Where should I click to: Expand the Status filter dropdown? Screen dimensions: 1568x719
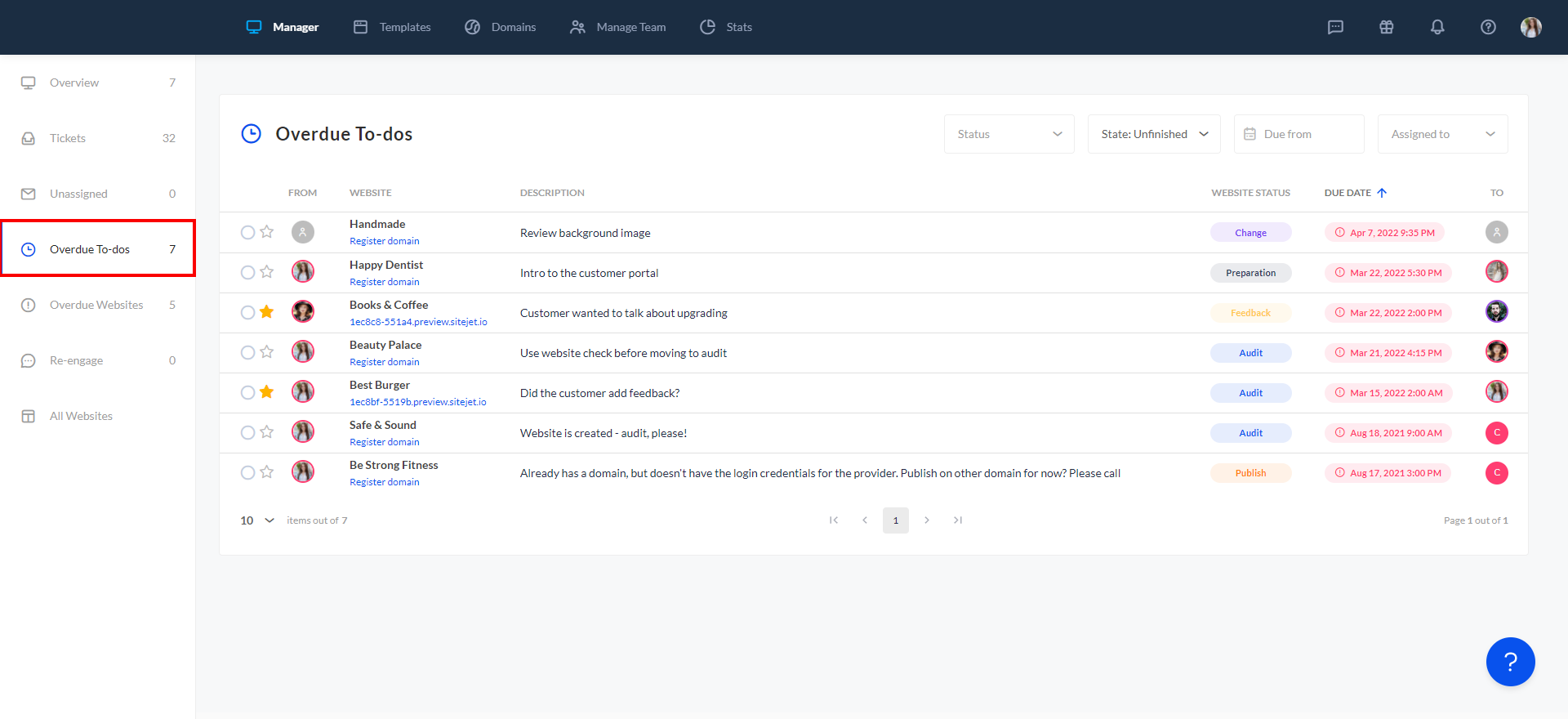coord(1009,134)
